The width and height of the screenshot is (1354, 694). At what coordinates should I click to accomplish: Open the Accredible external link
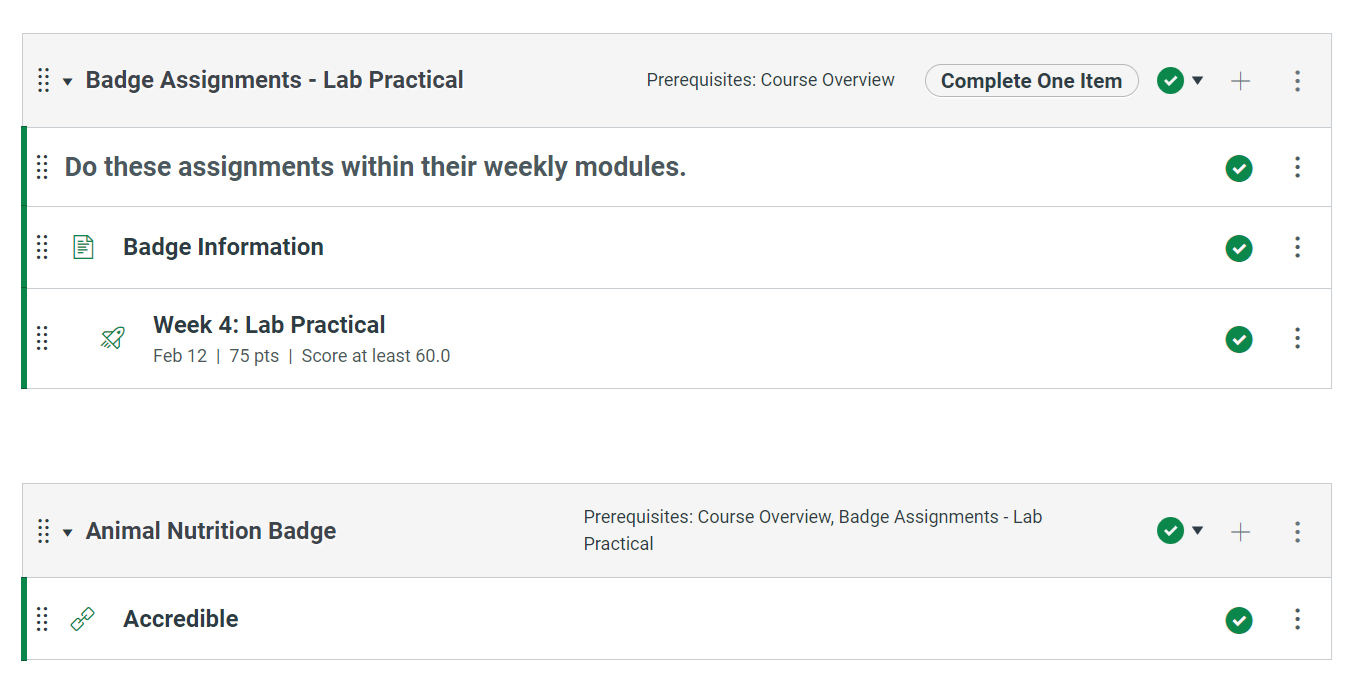coord(181,619)
